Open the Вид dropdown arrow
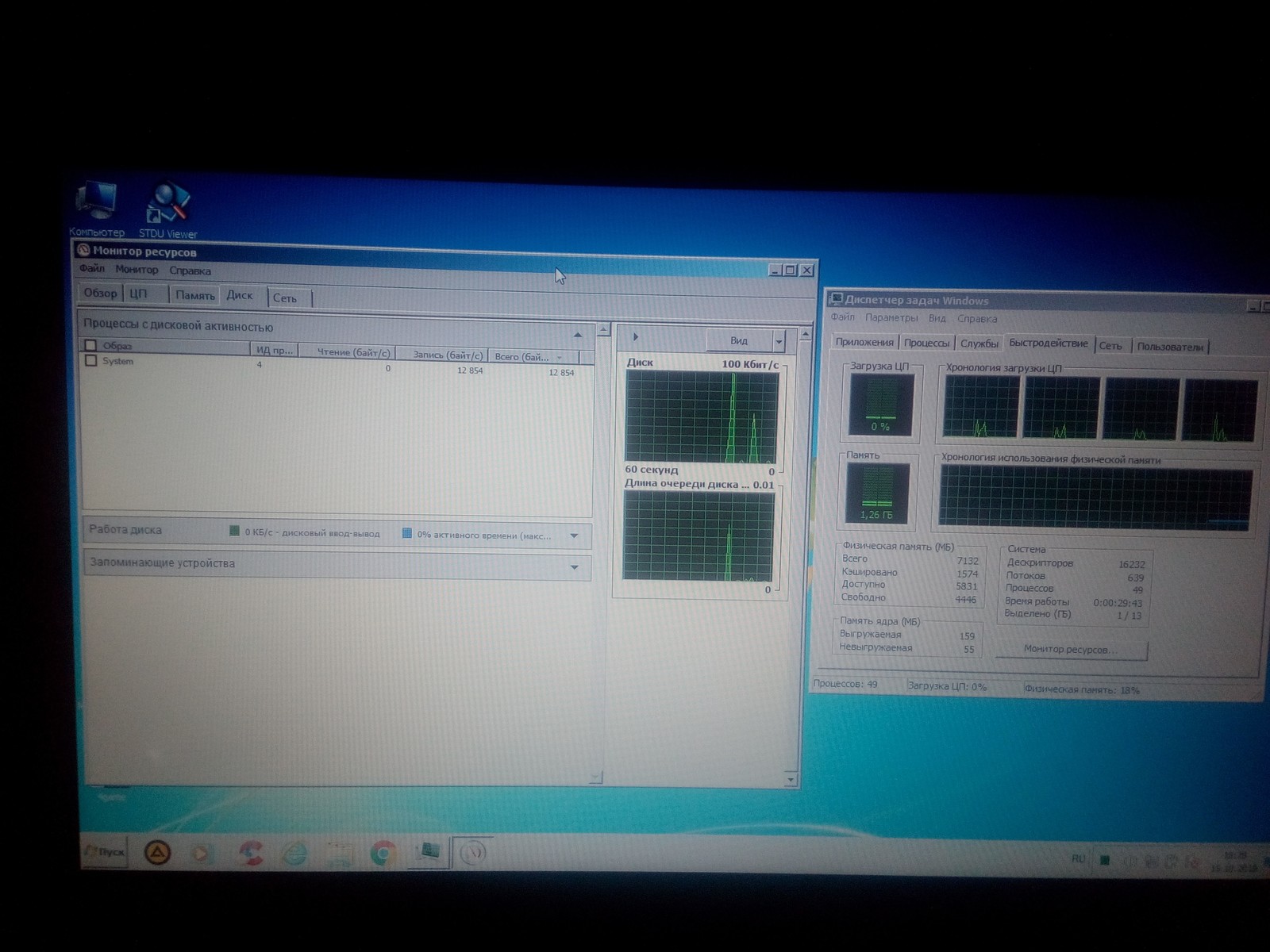The image size is (1270, 952). coord(779,342)
